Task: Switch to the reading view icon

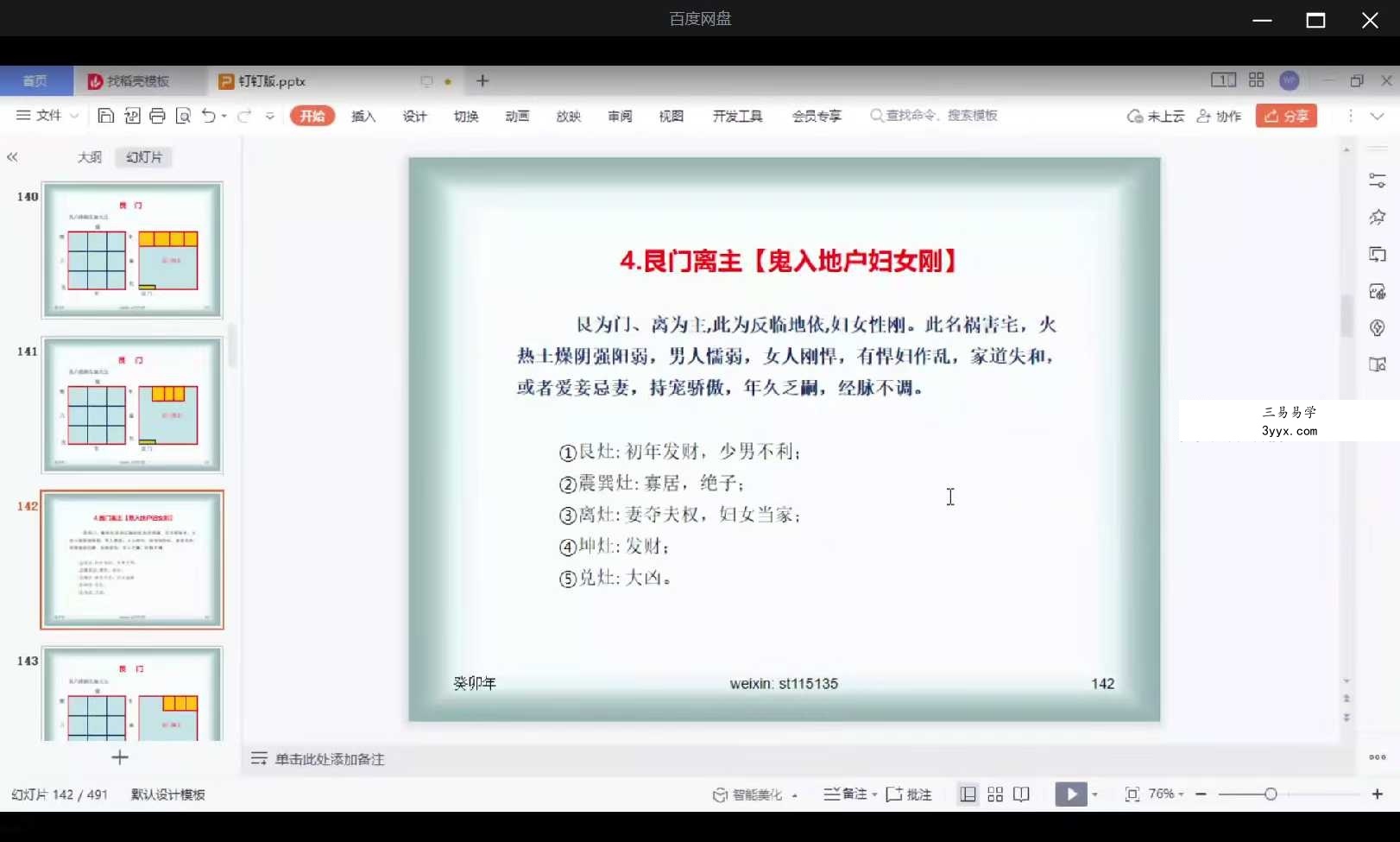Action: tap(1022, 795)
